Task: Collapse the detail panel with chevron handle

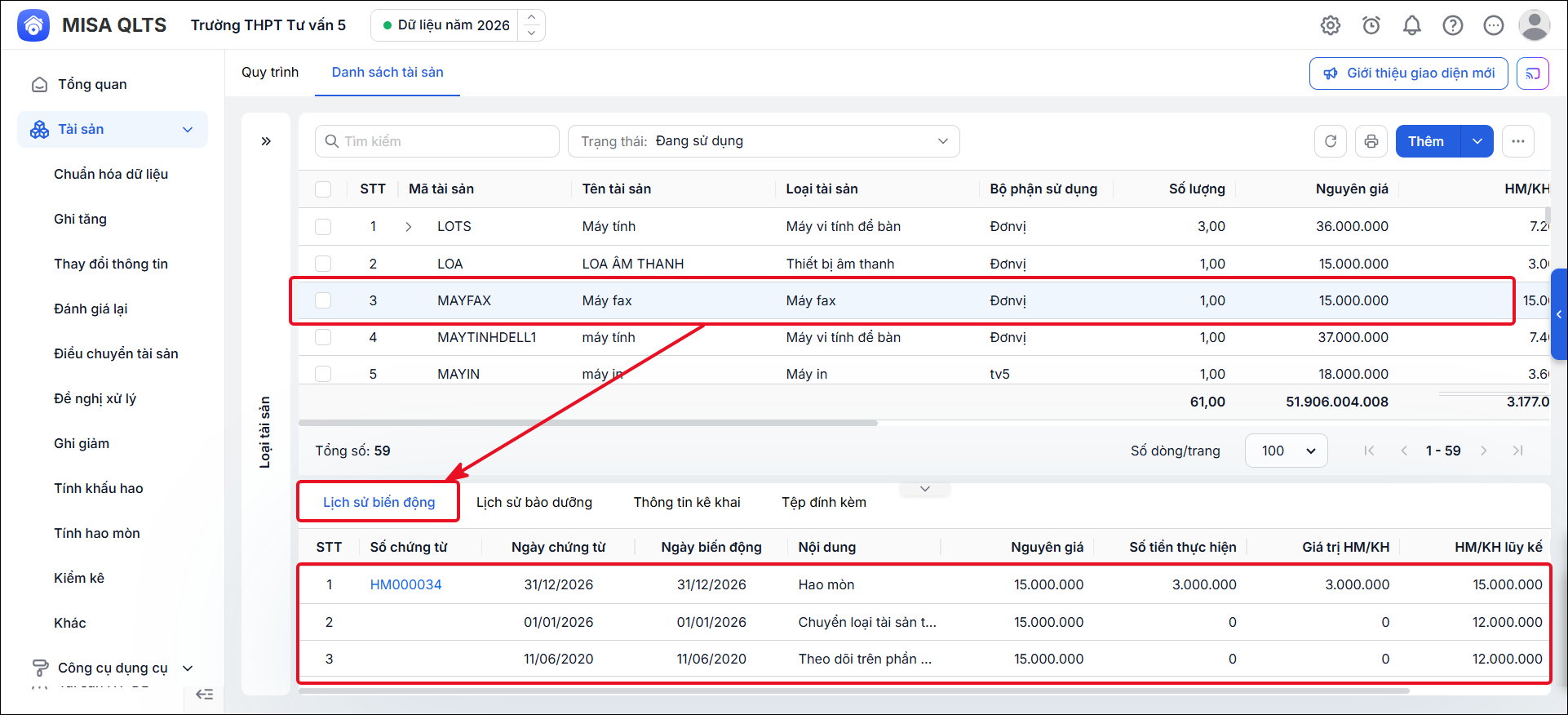Action: (x=925, y=489)
